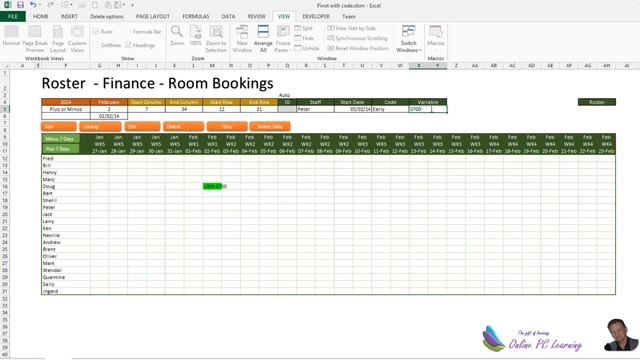Switch to the REVIEW tab
Screen dimensions: 640x360
[x=256, y=16]
